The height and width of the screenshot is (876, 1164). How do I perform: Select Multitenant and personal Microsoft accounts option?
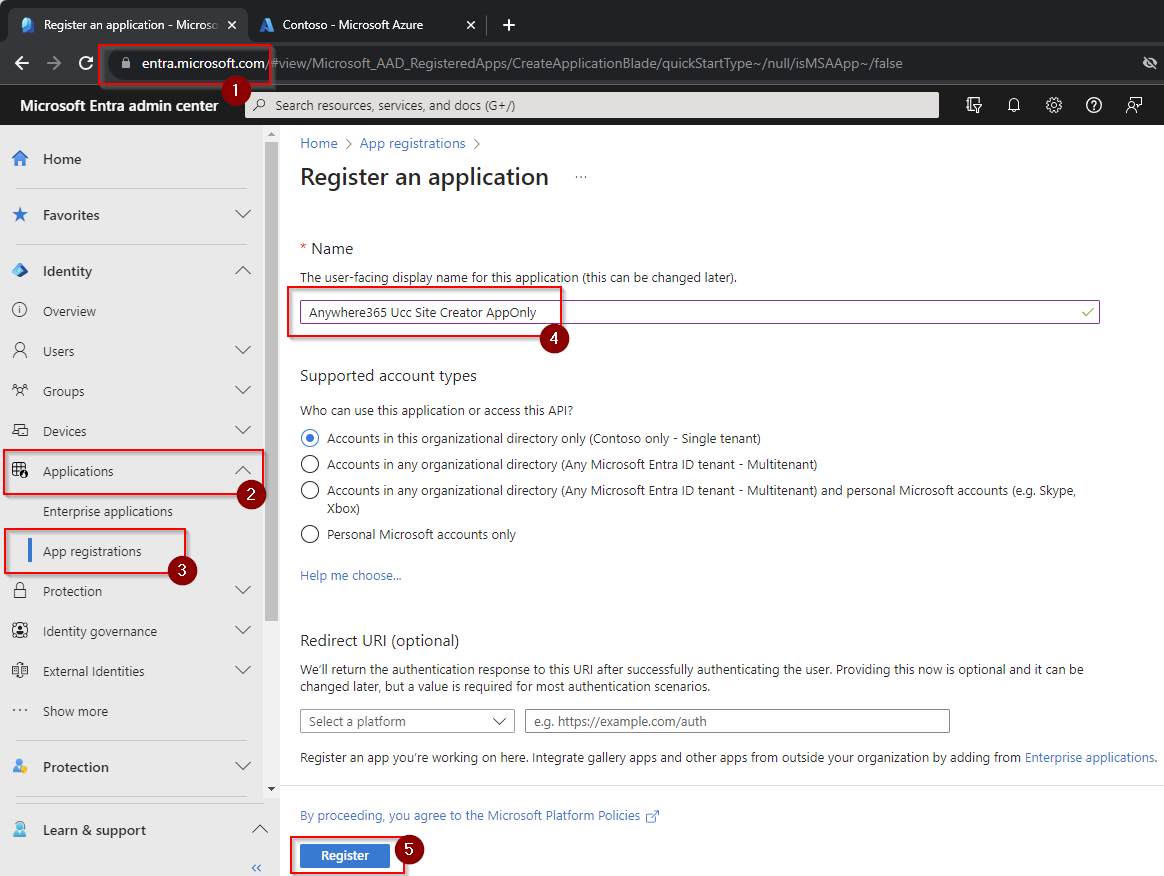(310, 490)
